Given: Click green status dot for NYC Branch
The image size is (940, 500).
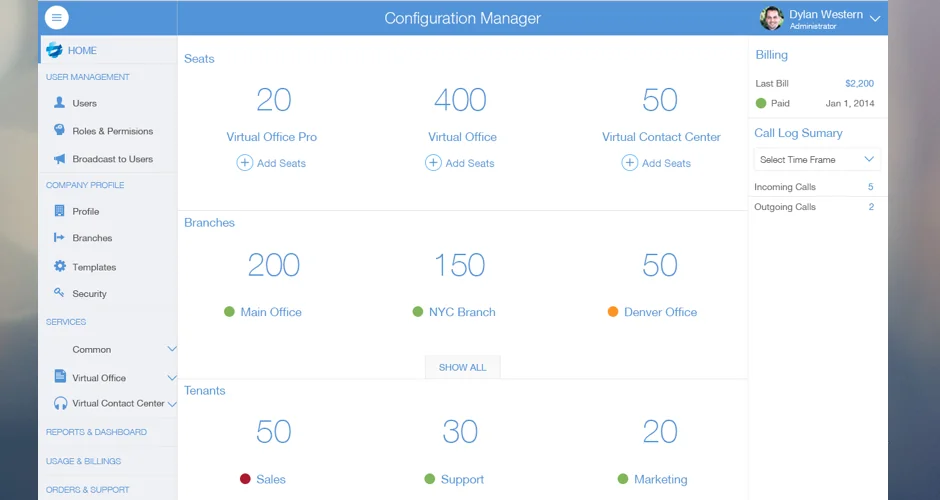Looking at the screenshot, I should [x=418, y=312].
